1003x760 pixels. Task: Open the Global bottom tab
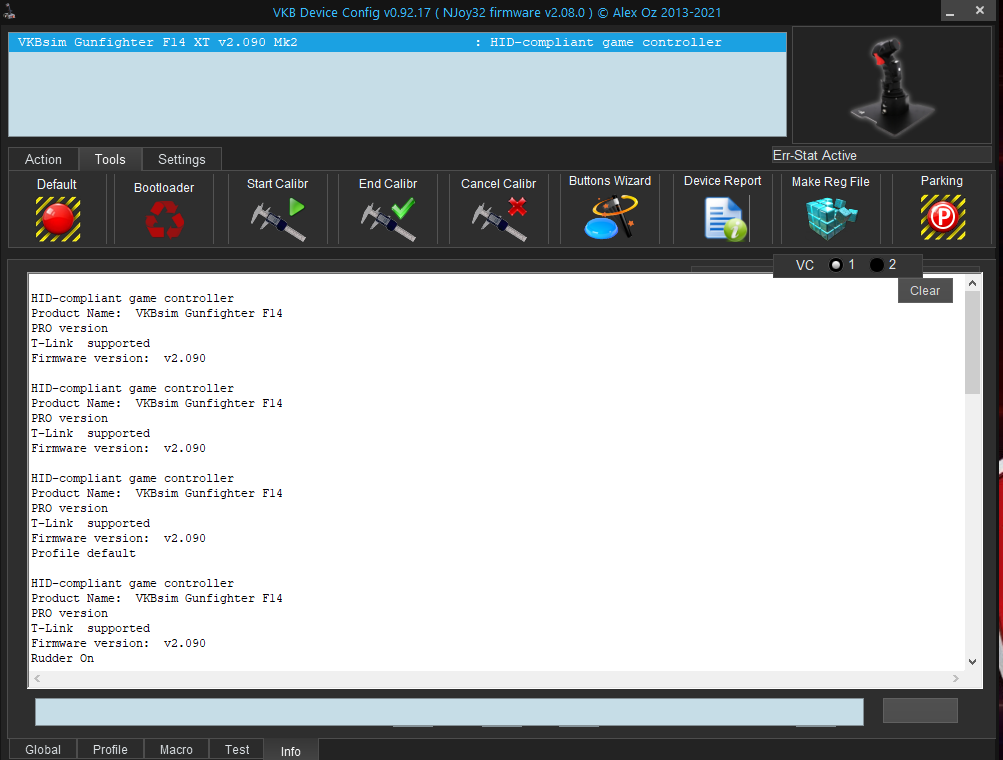(43, 749)
